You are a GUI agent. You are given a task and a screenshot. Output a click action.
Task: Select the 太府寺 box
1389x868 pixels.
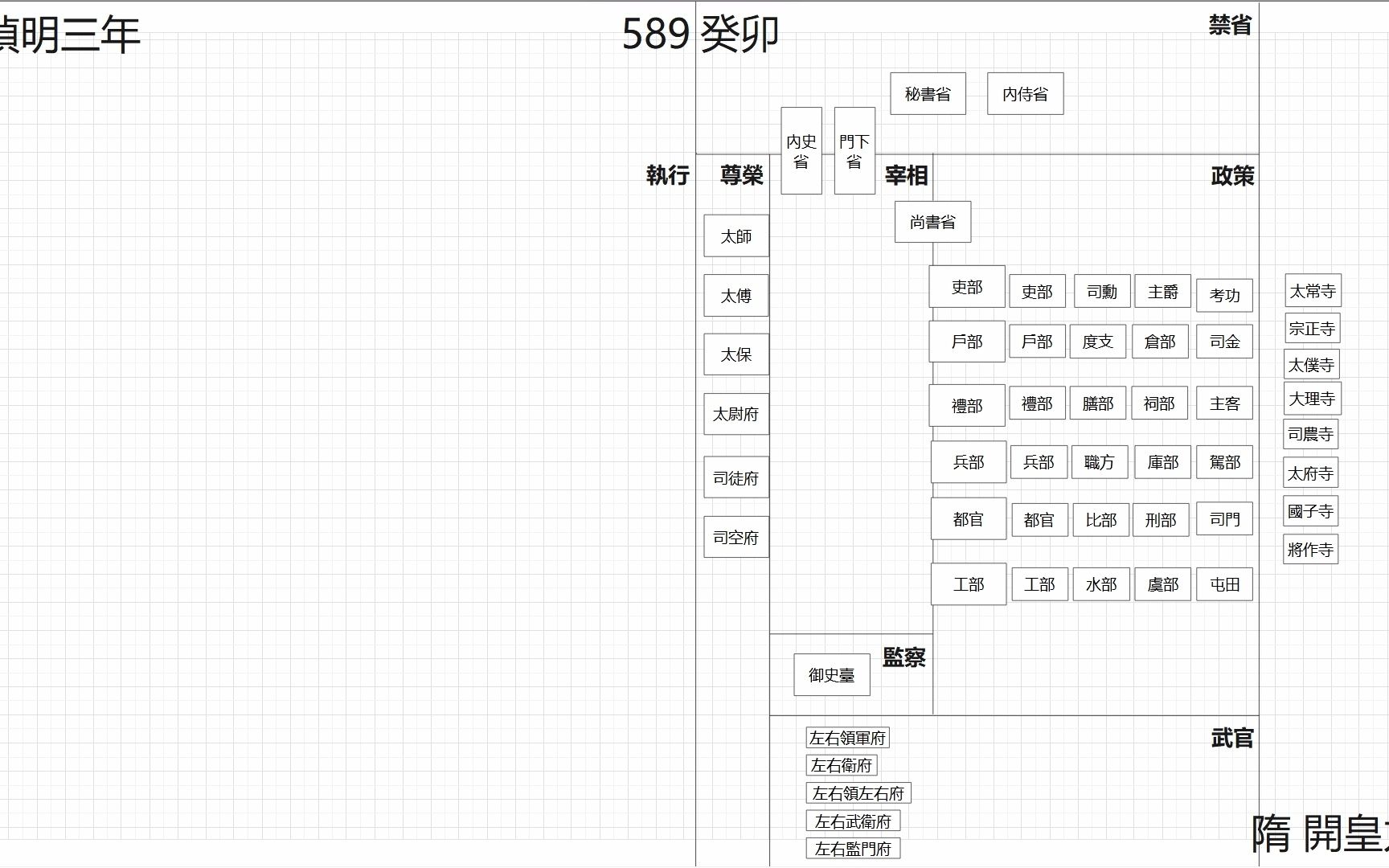(x=1311, y=473)
